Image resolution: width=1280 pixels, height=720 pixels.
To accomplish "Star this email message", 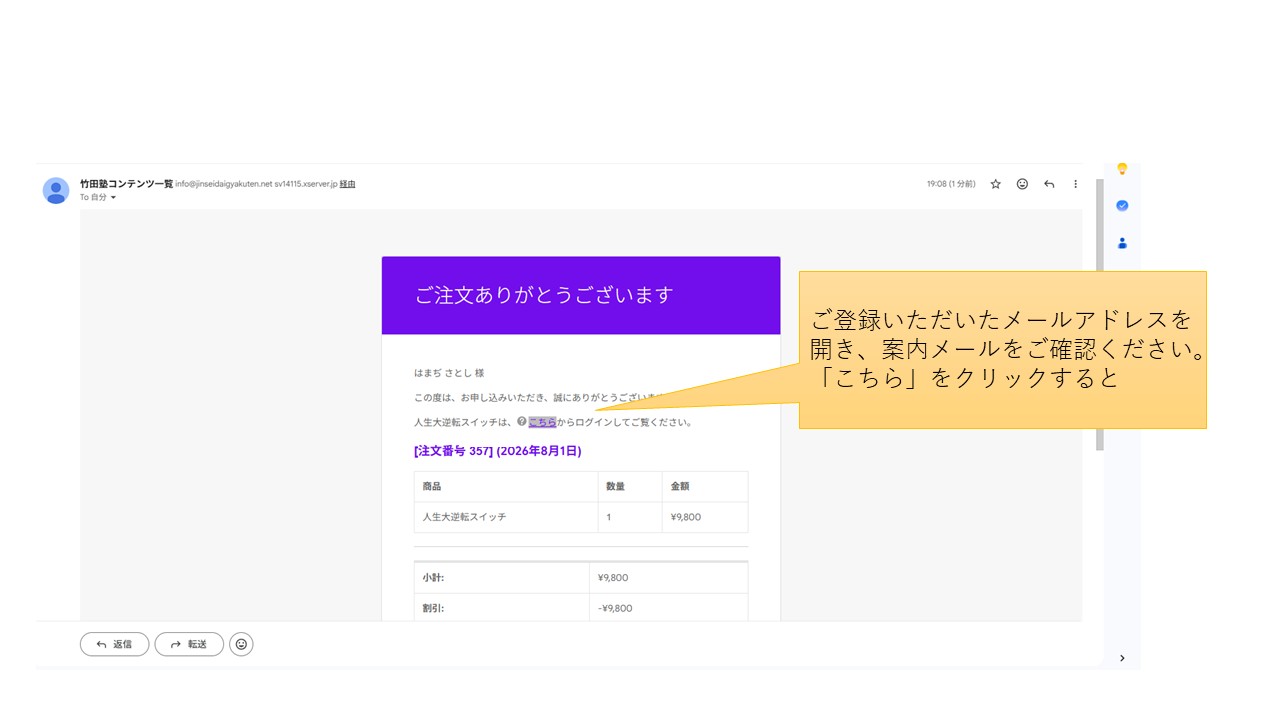I will (x=996, y=184).
